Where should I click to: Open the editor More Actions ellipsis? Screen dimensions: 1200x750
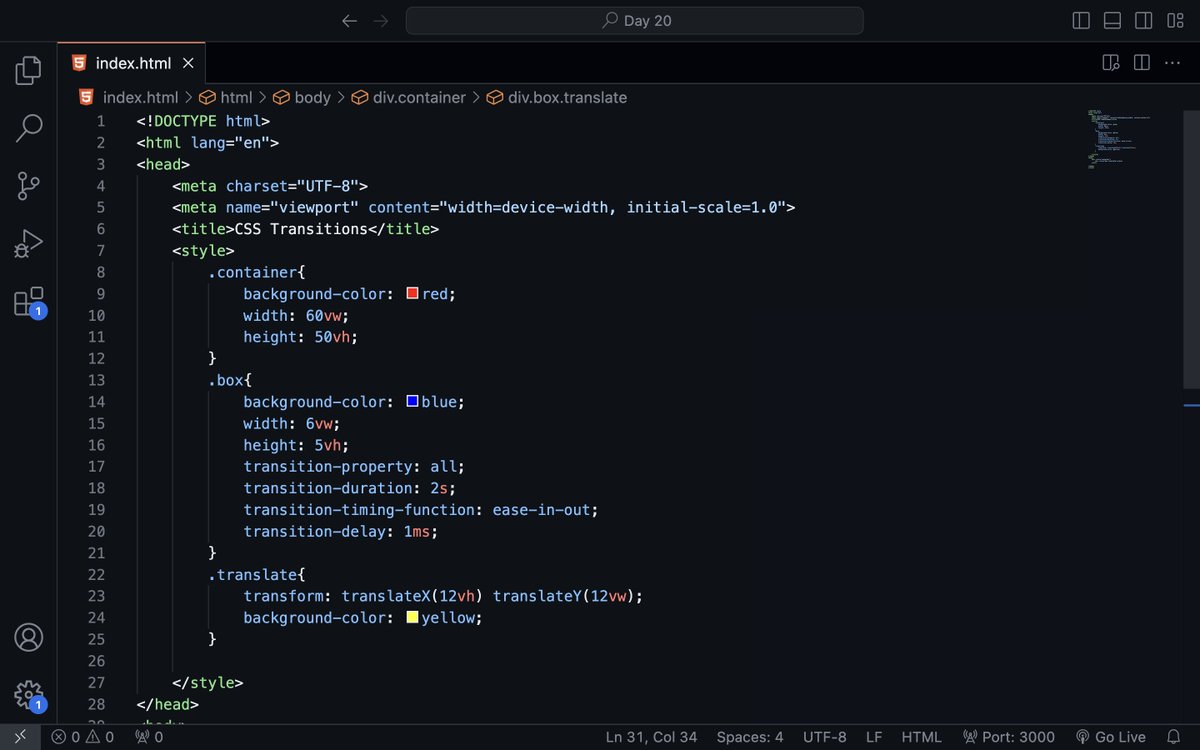[1173, 63]
